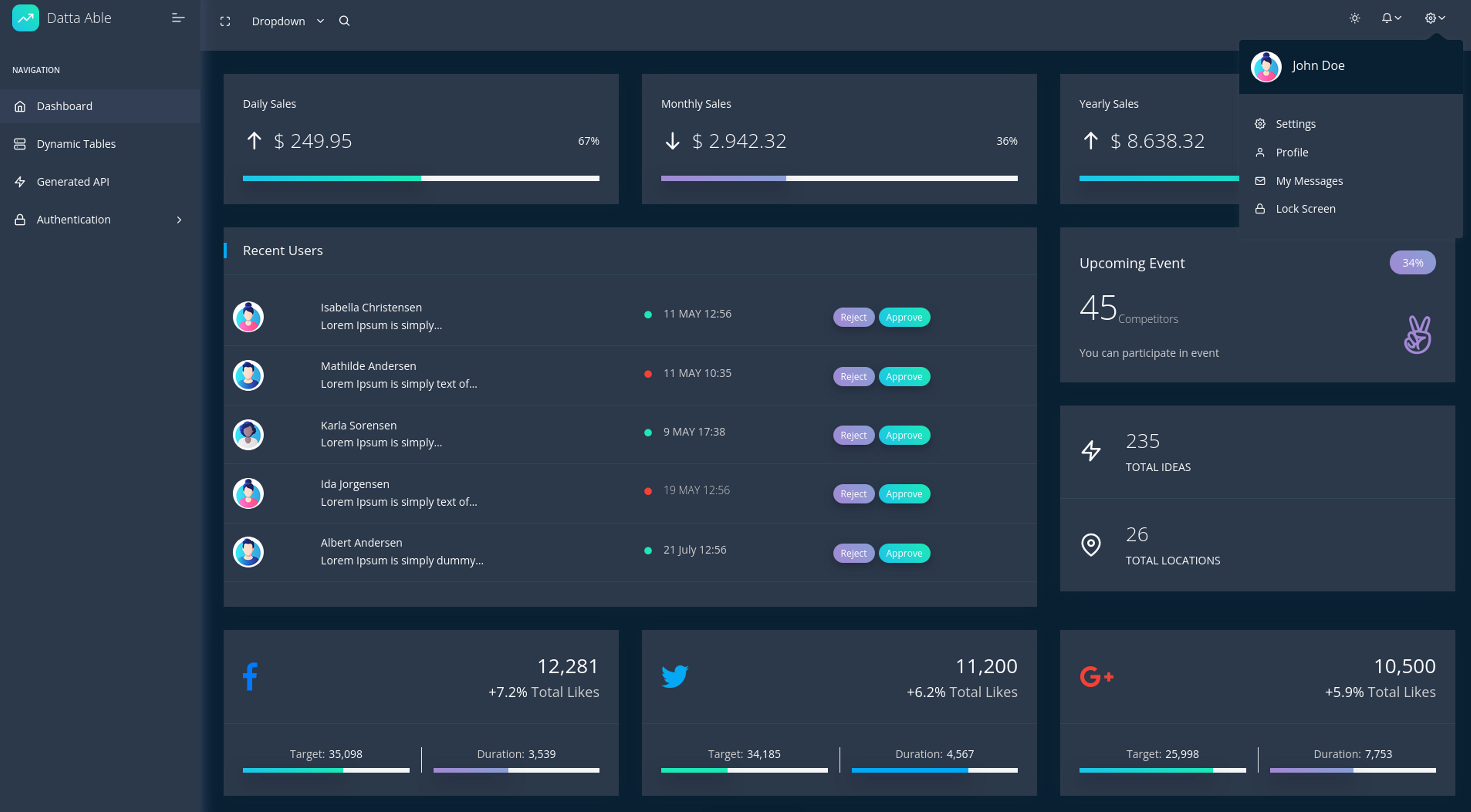Viewport: 1471px width, 812px height.
Task: Click the 21 July 12:56 timestamp
Action: point(695,550)
